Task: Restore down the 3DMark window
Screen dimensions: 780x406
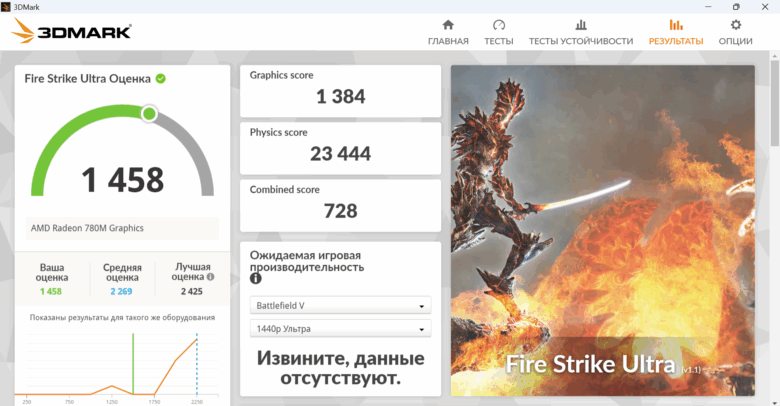Action: (736, 7)
